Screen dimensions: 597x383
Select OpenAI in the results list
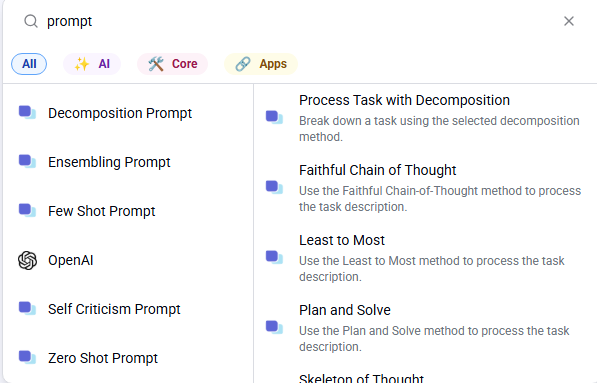(128, 260)
